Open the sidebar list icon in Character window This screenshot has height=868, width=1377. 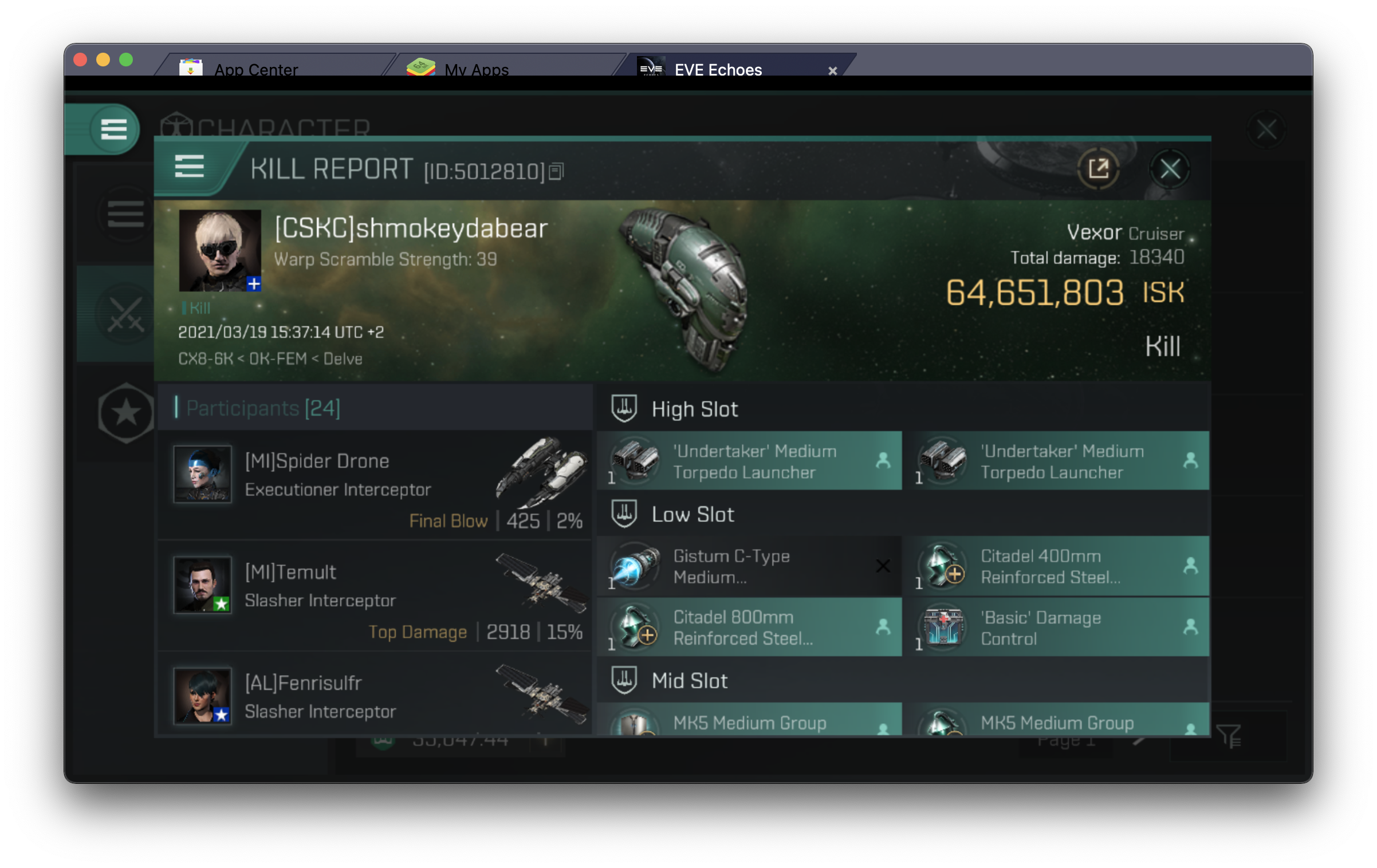[x=125, y=214]
